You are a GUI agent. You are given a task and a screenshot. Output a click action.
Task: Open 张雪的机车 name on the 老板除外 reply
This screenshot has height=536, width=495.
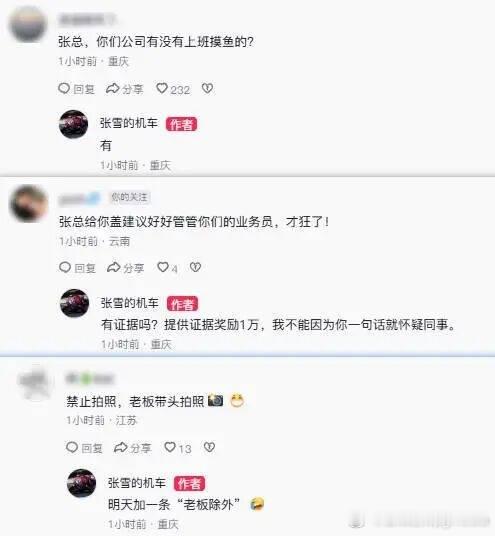pyautogui.click(x=137, y=483)
